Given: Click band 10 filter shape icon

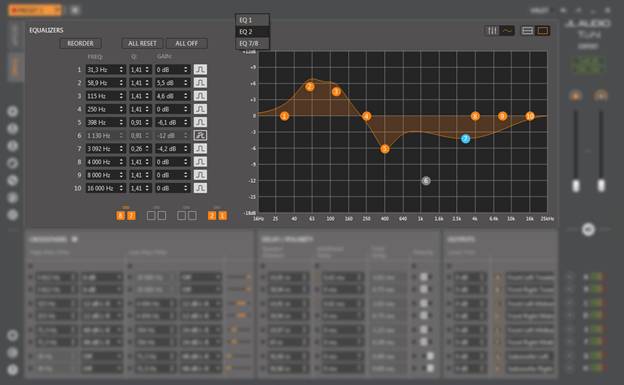Looking at the screenshot, I should point(200,188).
